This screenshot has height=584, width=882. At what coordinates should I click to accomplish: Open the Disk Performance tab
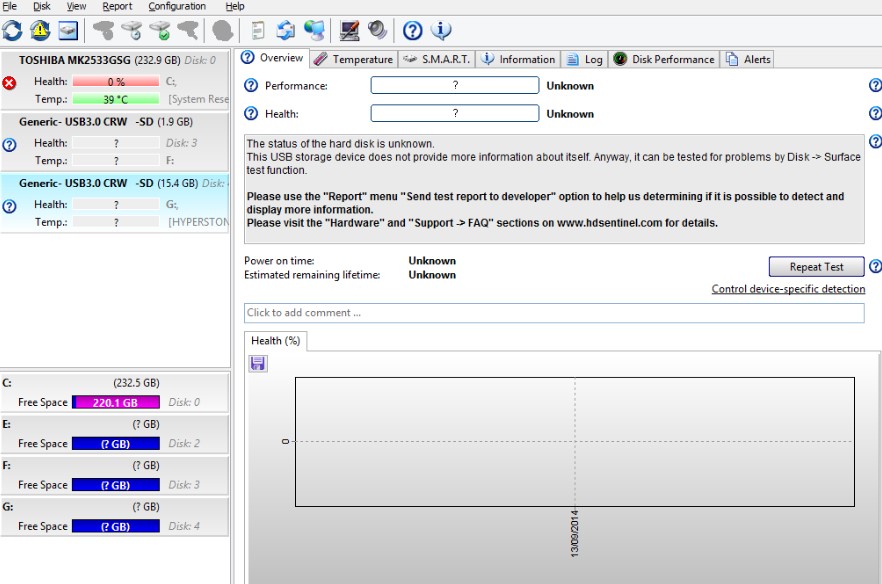(x=664, y=59)
